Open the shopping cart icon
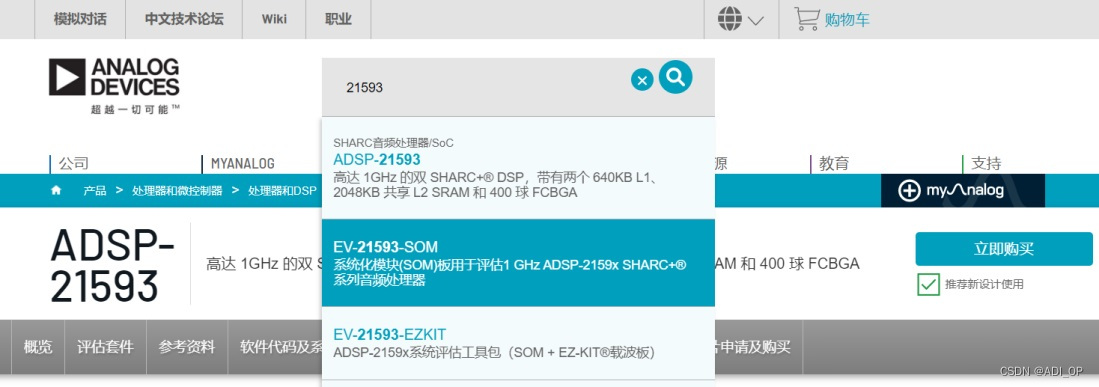This screenshot has width=1099, height=387. [807, 19]
